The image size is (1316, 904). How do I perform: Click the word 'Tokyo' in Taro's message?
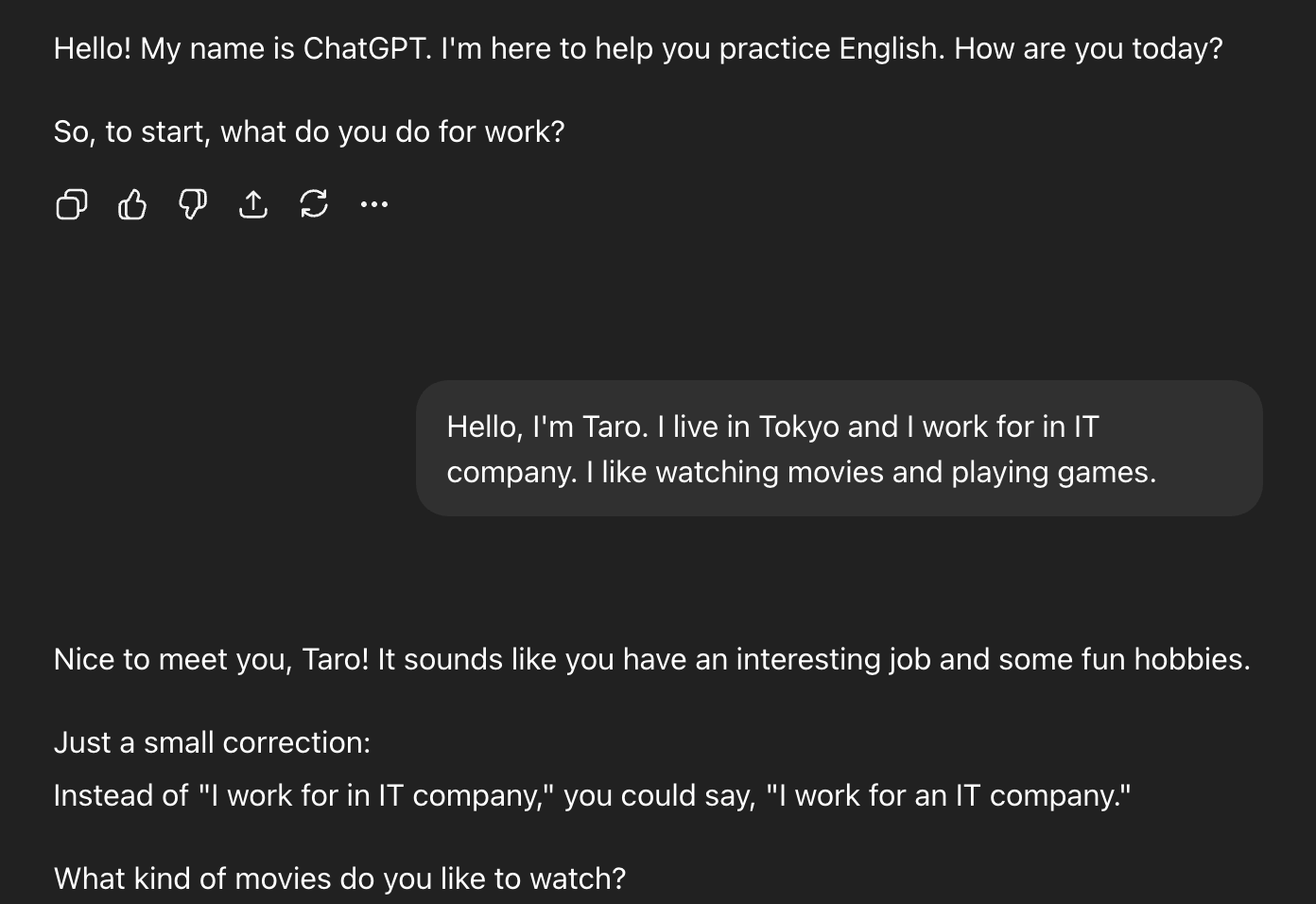(x=799, y=426)
